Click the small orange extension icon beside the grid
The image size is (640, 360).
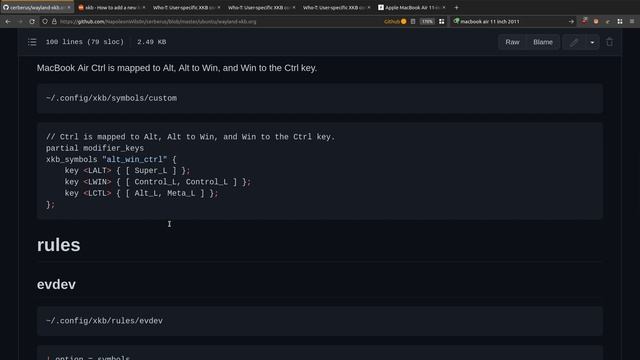coord(608,21)
